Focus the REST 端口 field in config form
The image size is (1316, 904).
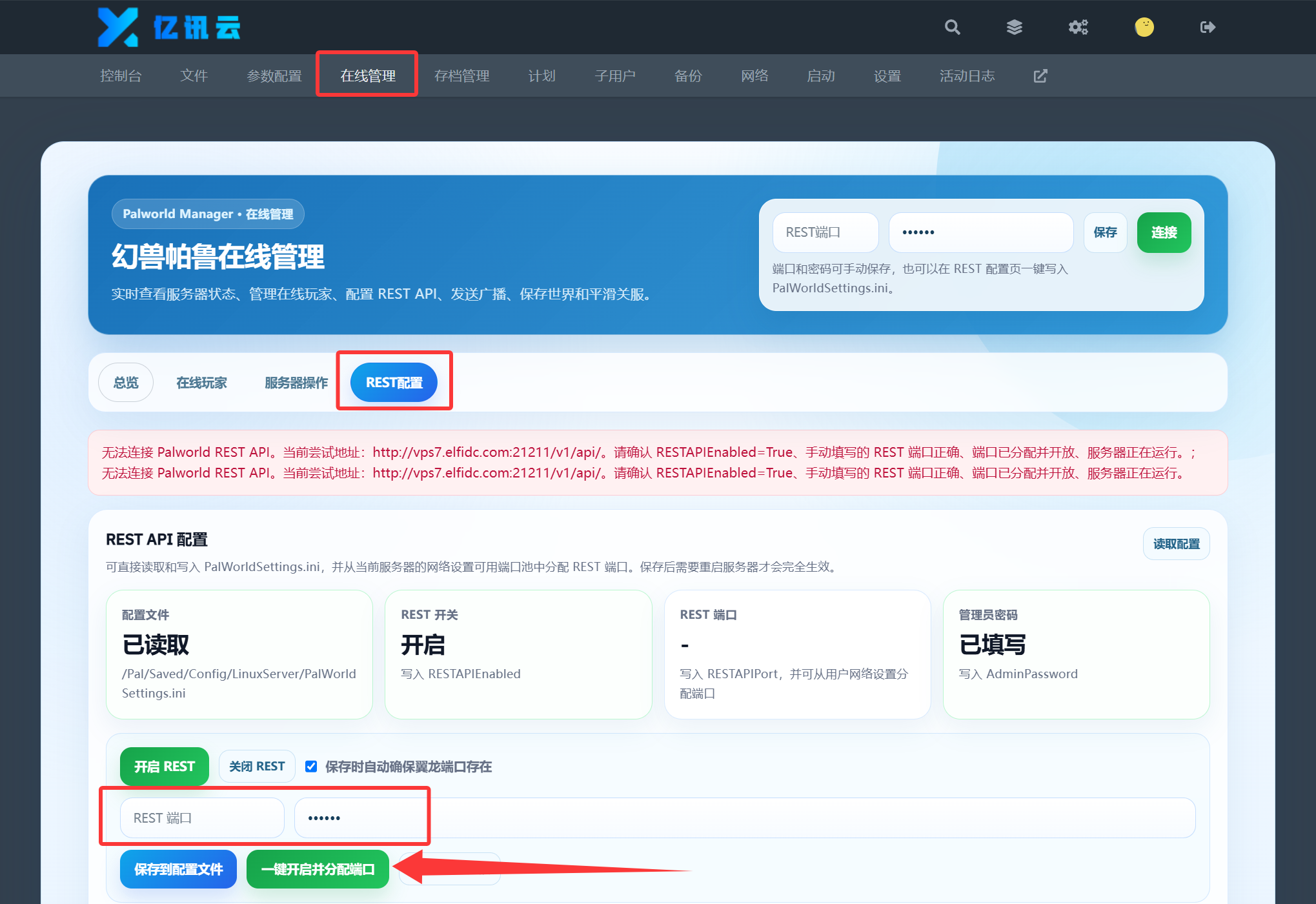pyautogui.click(x=202, y=818)
